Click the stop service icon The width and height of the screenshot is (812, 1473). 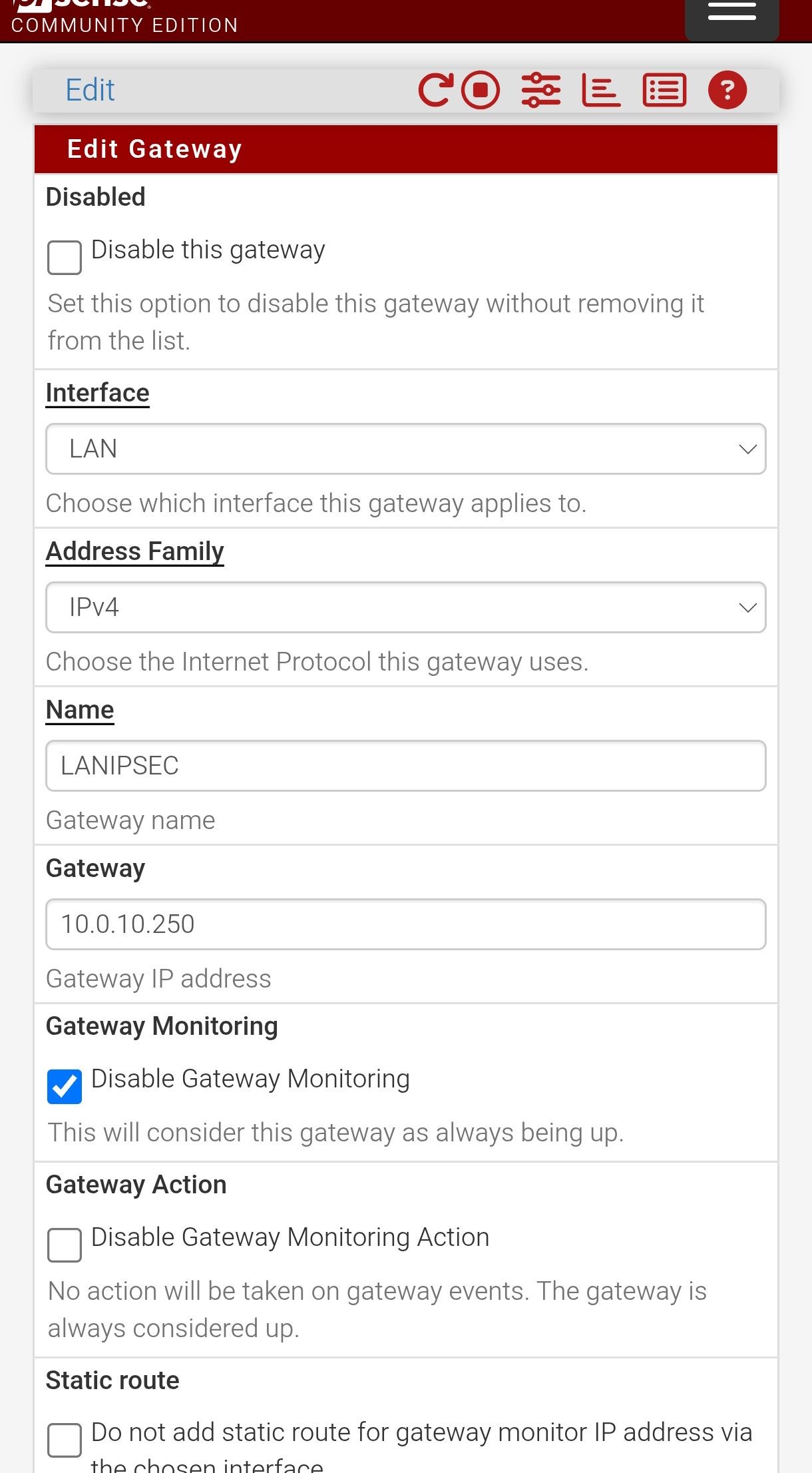click(481, 90)
